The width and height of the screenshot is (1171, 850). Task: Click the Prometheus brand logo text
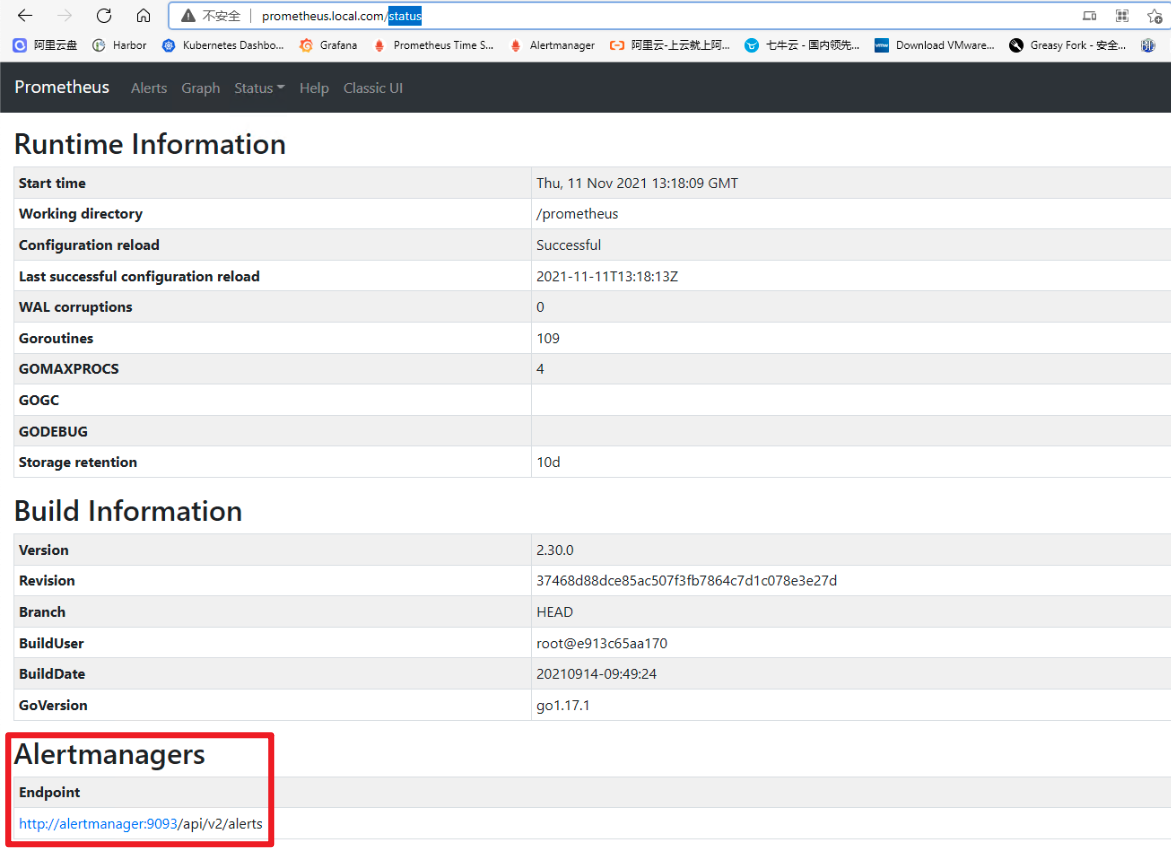(62, 87)
